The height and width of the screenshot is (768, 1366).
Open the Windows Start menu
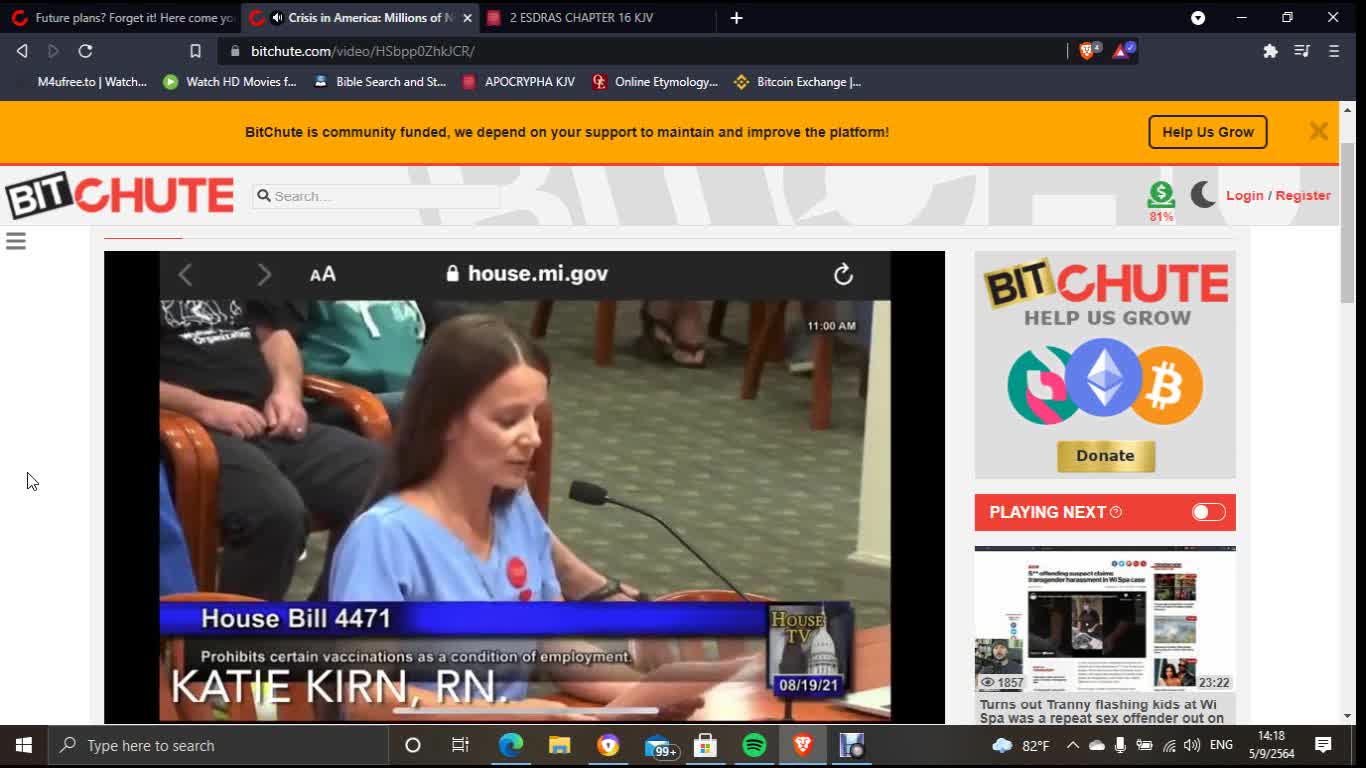click(x=24, y=746)
